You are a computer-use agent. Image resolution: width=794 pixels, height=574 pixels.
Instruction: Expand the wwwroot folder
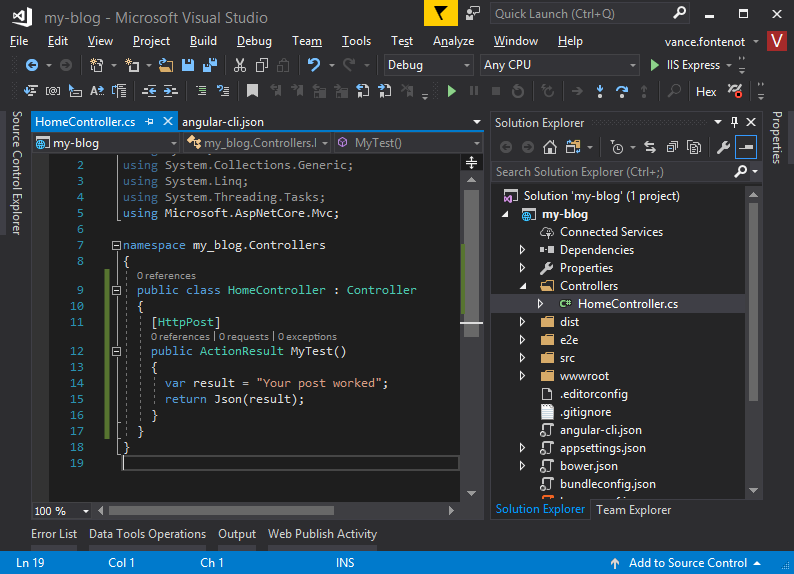pyautogui.click(x=523, y=376)
